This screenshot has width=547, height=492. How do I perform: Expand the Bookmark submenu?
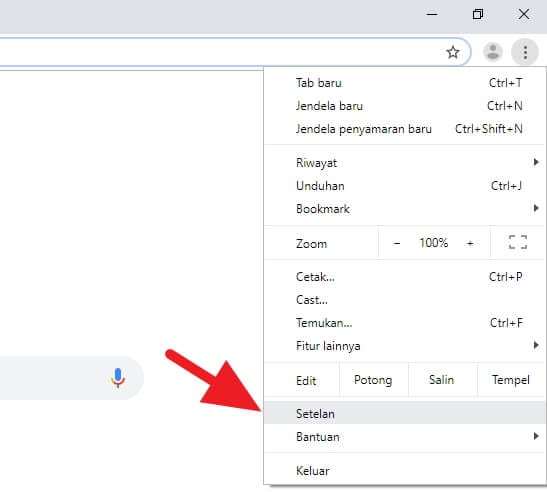[x=405, y=209]
